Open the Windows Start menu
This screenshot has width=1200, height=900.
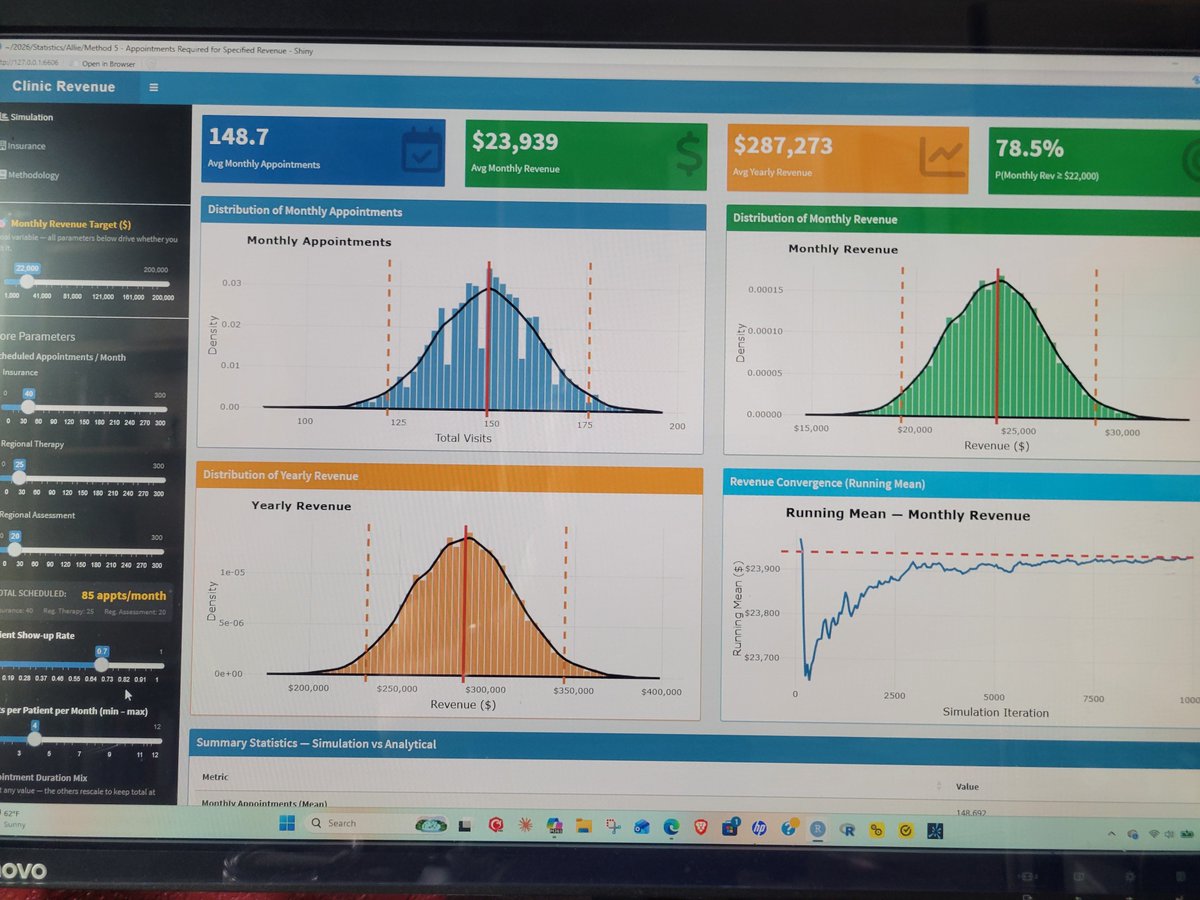tap(285, 823)
